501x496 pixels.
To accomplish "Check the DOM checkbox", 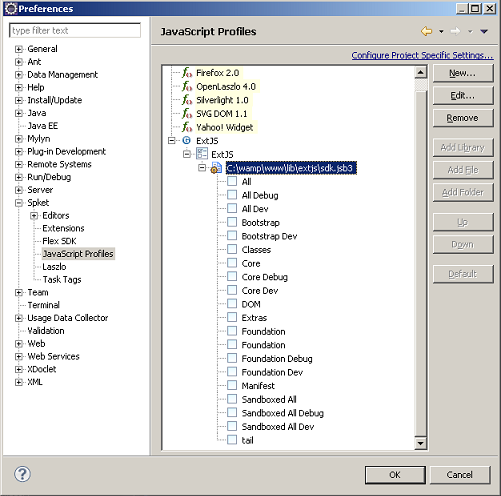I will (x=232, y=304).
